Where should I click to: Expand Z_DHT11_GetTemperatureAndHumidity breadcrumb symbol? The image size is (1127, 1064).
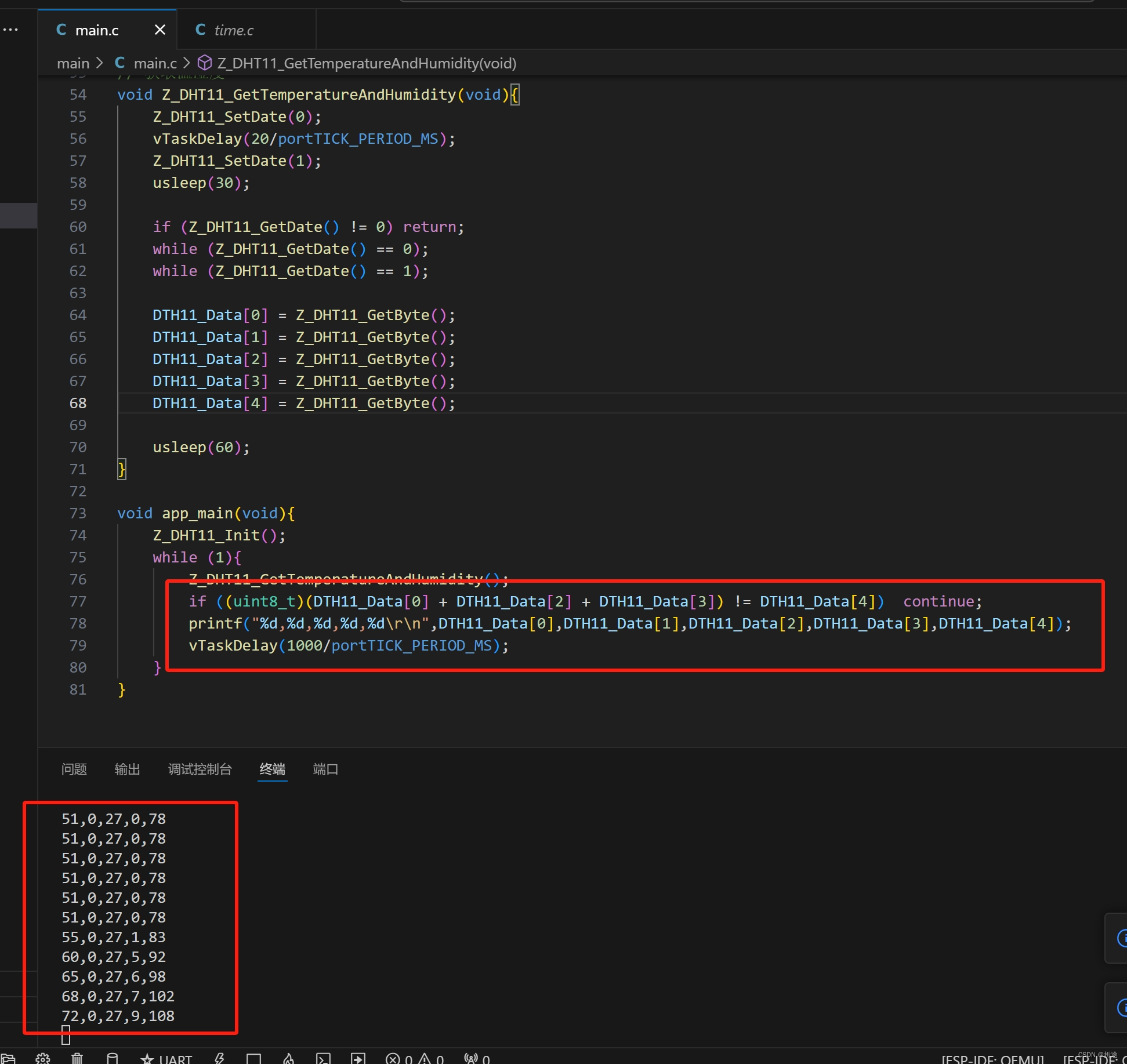coord(366,63)
